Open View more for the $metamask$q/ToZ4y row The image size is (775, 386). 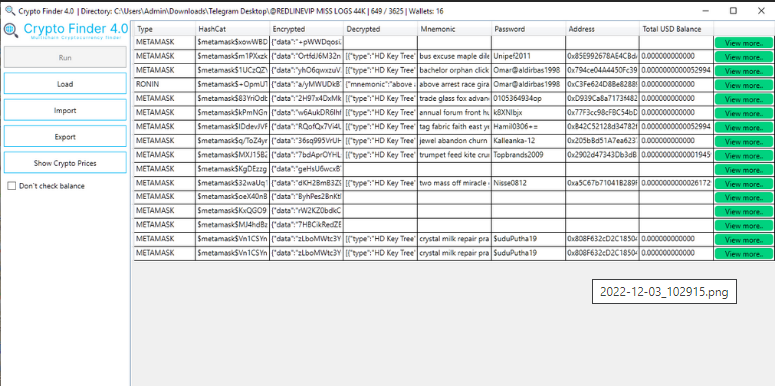743,141
